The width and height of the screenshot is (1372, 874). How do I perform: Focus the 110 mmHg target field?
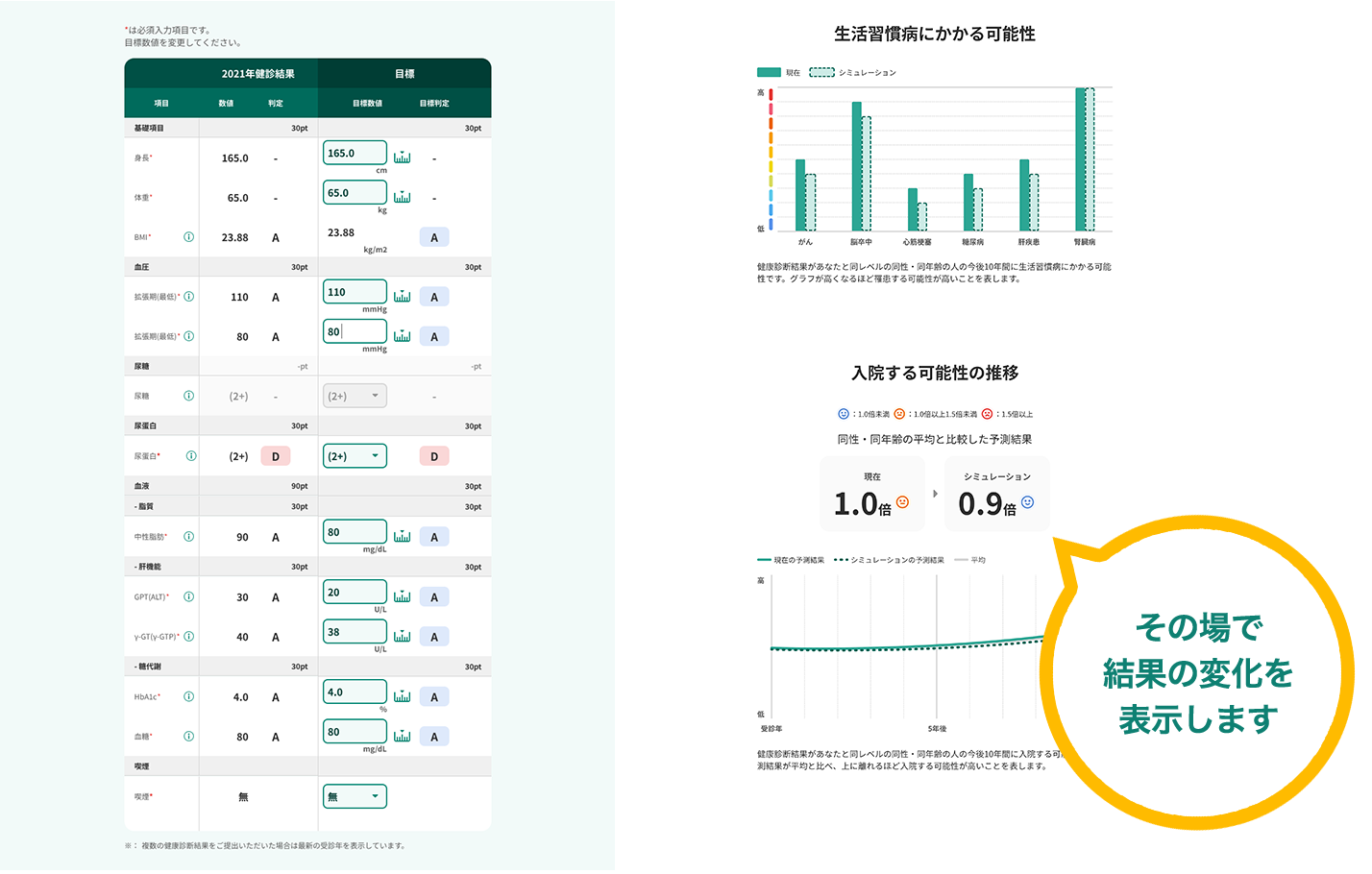[x=355, y=292]
